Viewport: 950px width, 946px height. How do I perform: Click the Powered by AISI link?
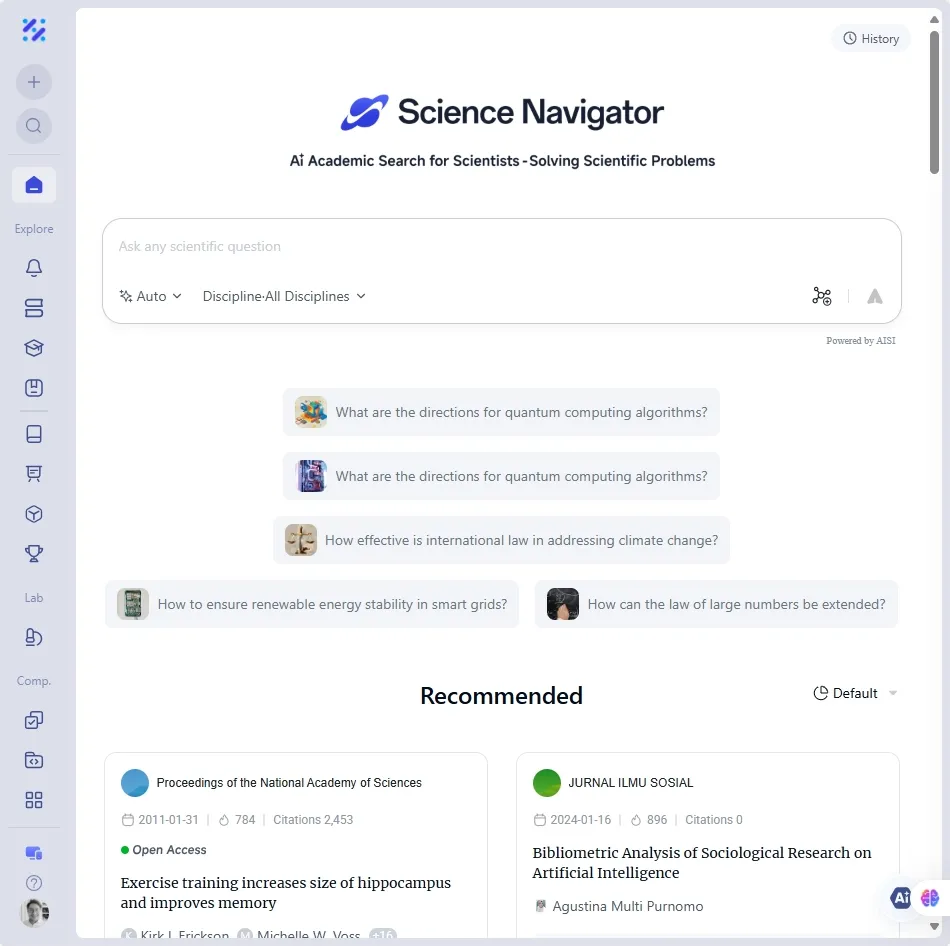click(861, 340)
